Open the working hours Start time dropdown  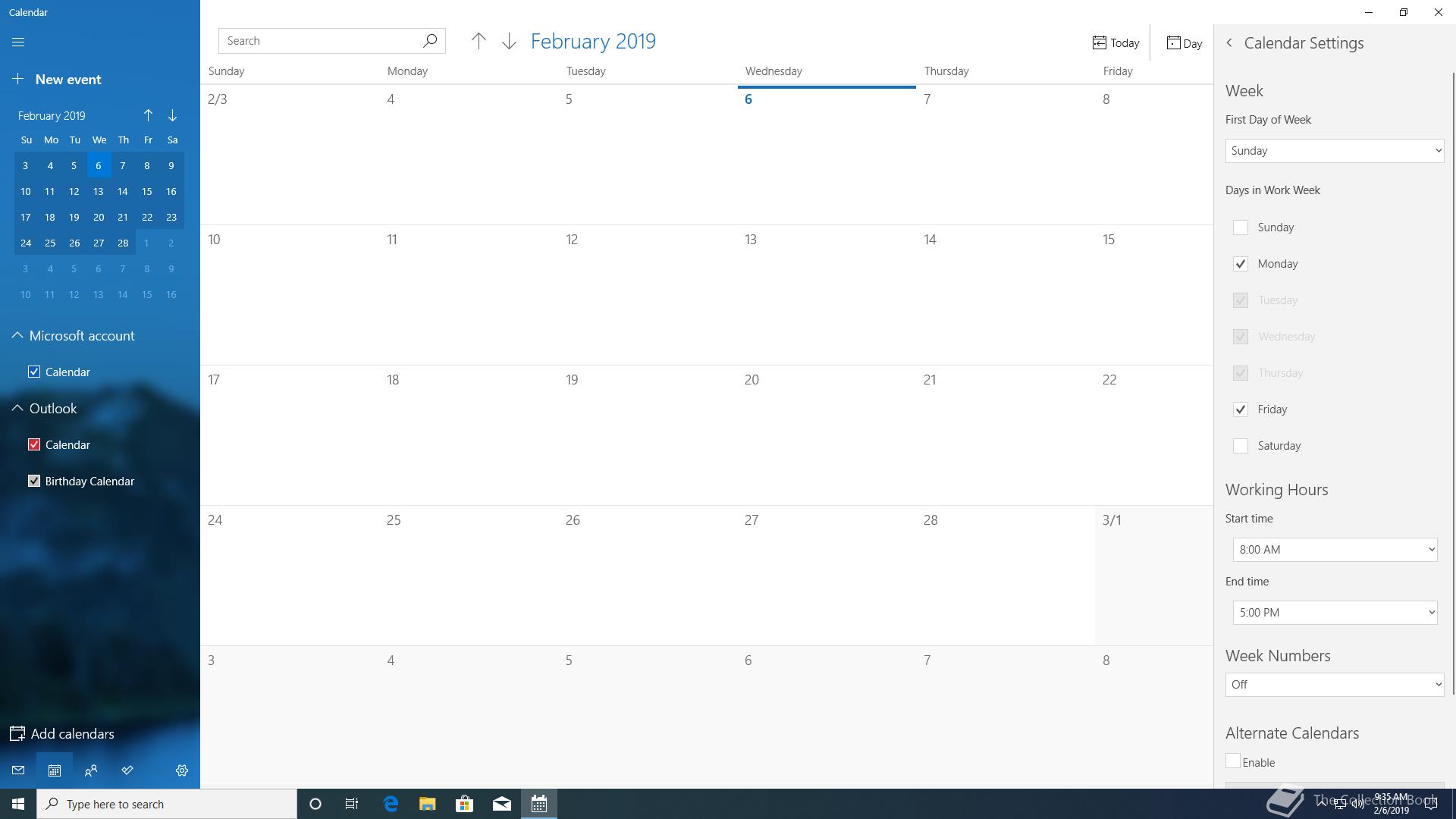pyautogui.click(x=1335, y=550)
